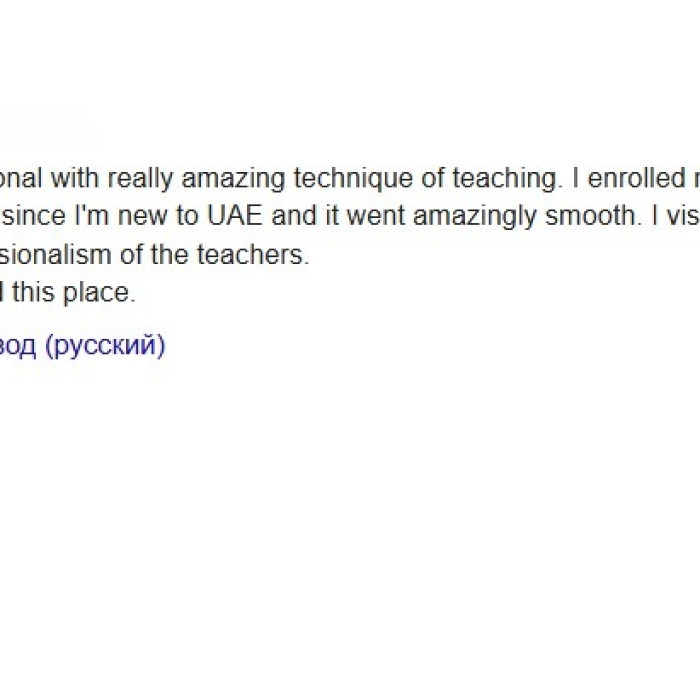Click "of the" in third line
Screen dimensions: 700x700
click(154, 254)
